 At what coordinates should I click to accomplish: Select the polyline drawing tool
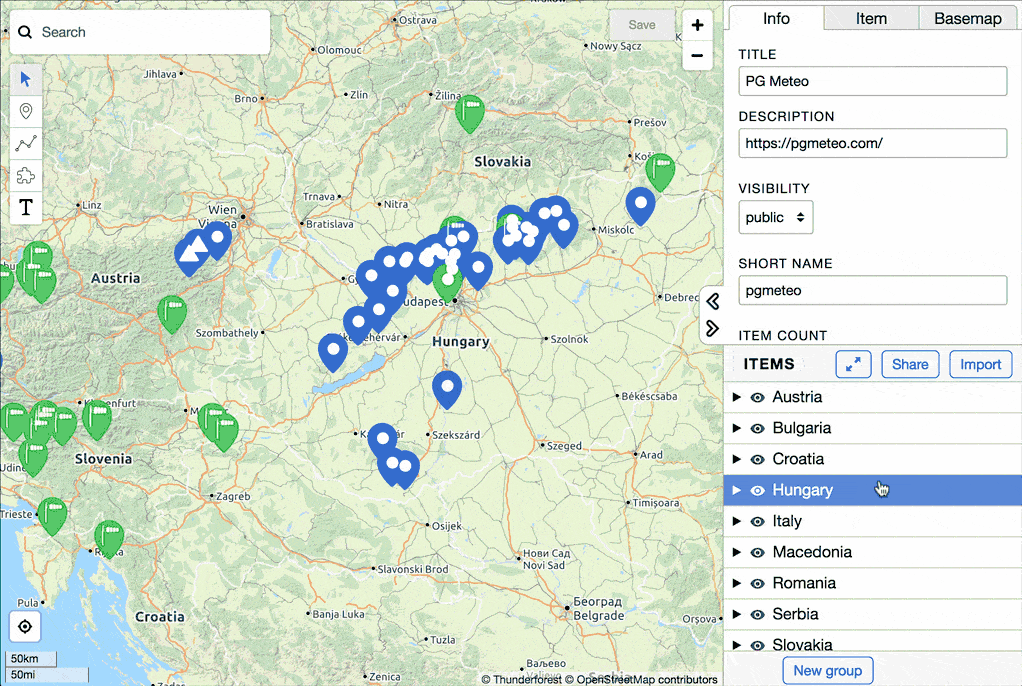click(25, 142)
